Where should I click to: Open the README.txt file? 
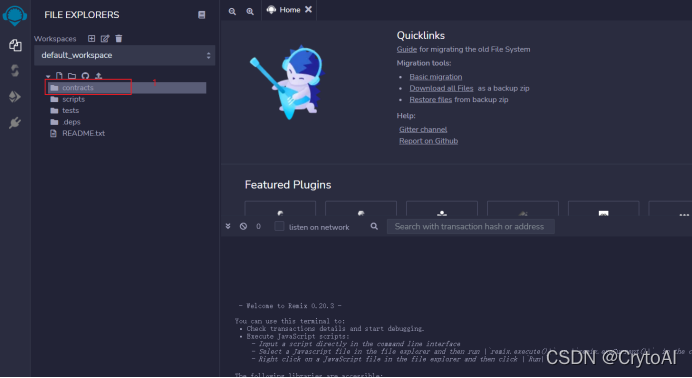tap(83, 133)
